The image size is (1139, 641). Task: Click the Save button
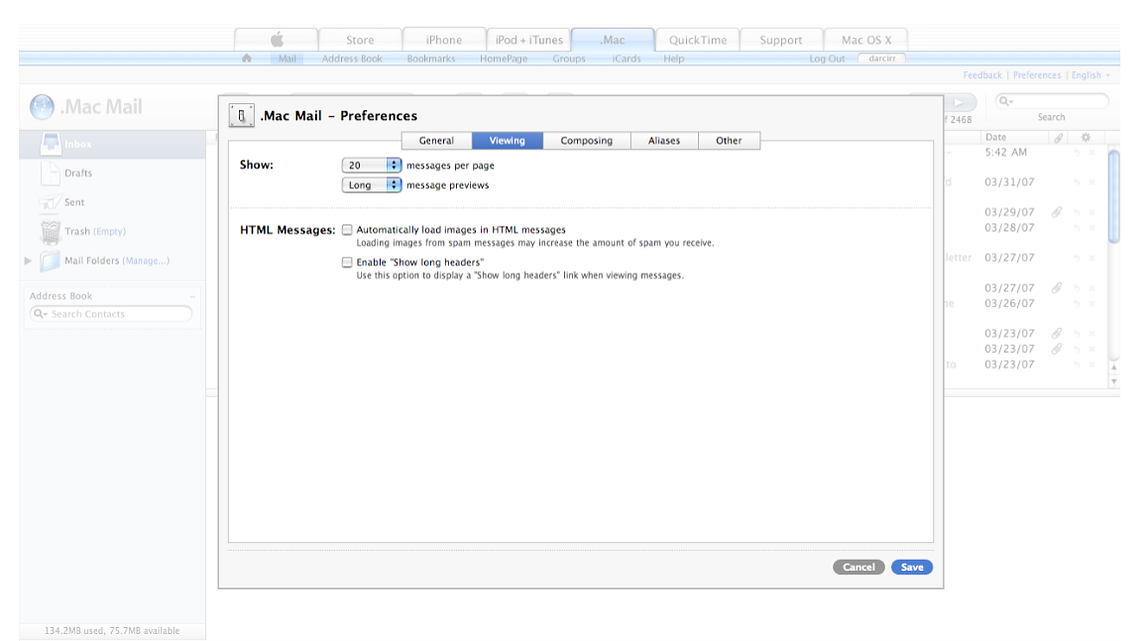[x=912, y=567]
